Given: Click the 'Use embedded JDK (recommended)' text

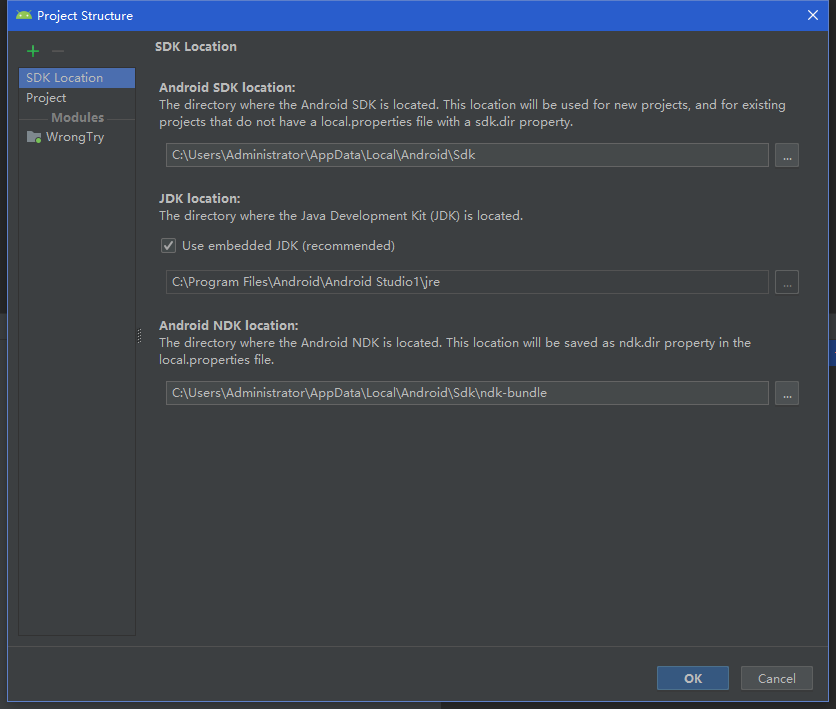Looking at the screenshot, I should 288,246.
